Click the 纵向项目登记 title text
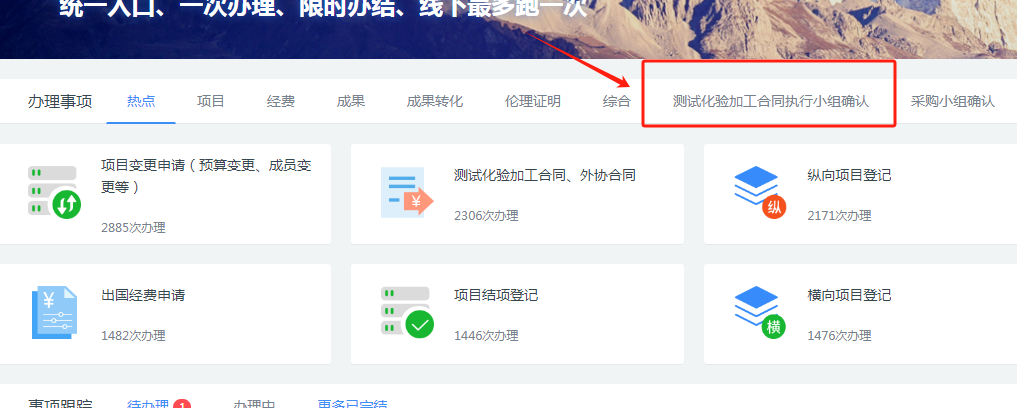This screenshot has height=408, width=1017. pos(849,175)
